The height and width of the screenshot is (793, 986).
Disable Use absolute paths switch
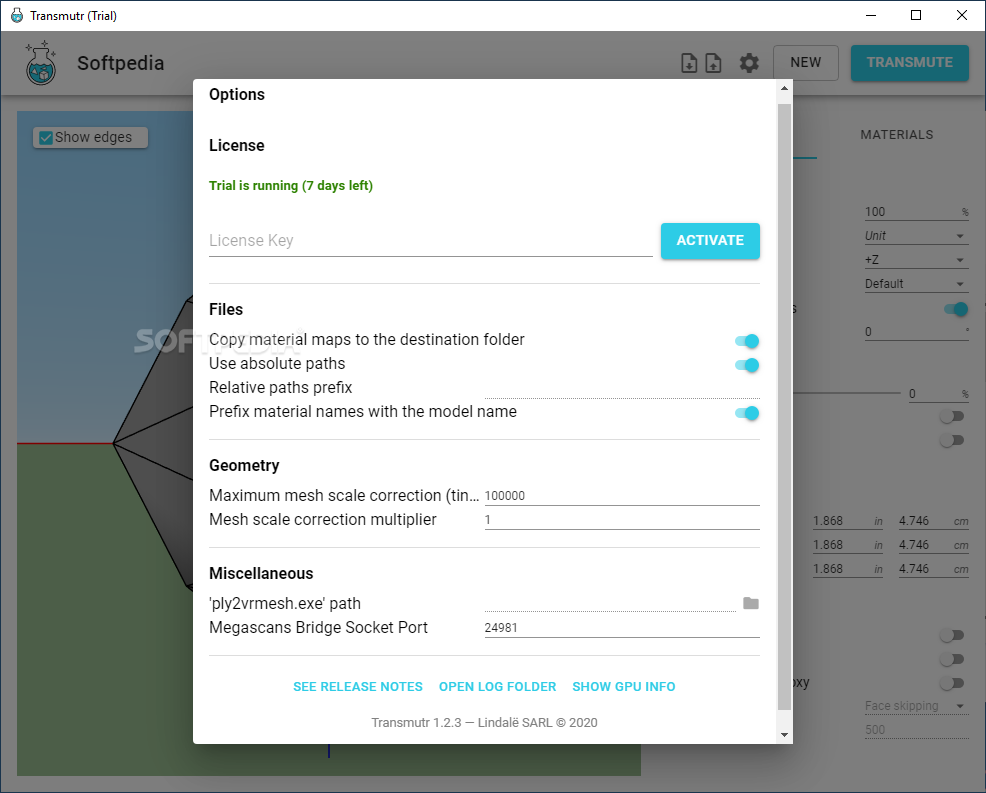tap(747, 365)
